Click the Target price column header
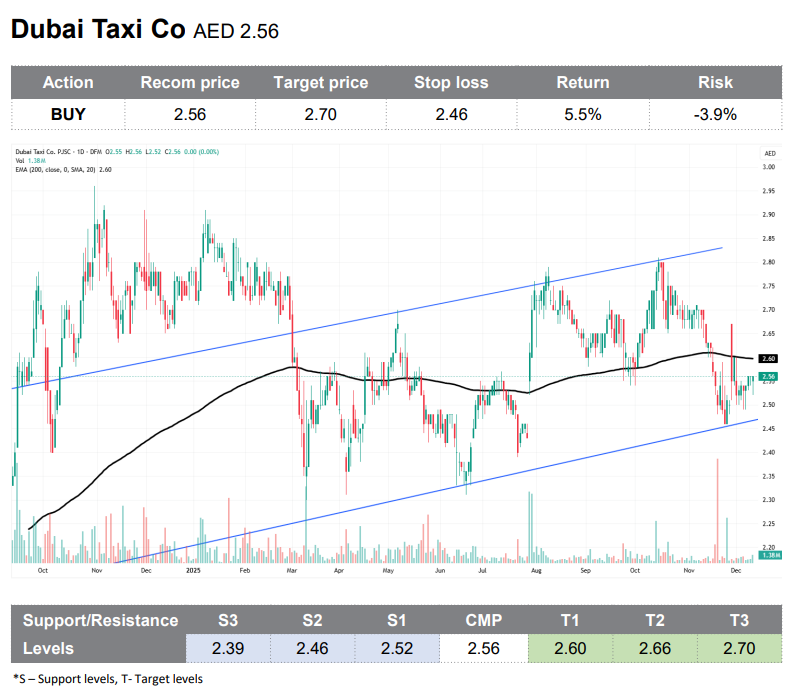The image size is (796, 693). tap(320, 83)
